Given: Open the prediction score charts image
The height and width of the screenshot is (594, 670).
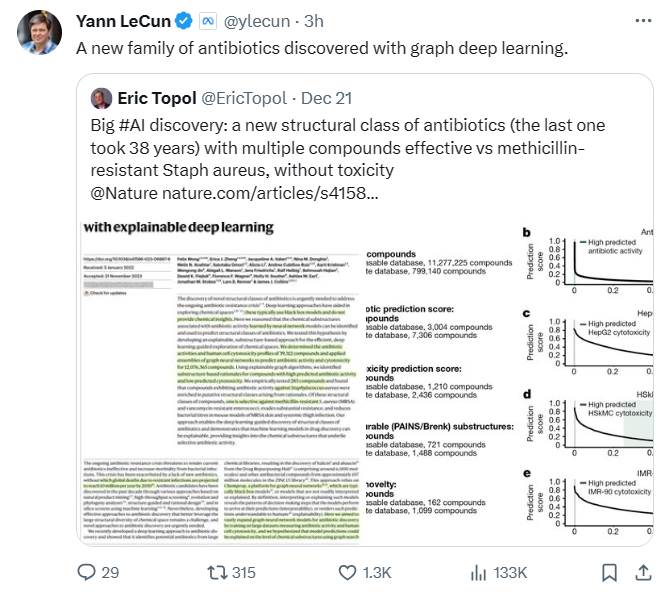Looking at the screenshot, I should tap(509, 381).
